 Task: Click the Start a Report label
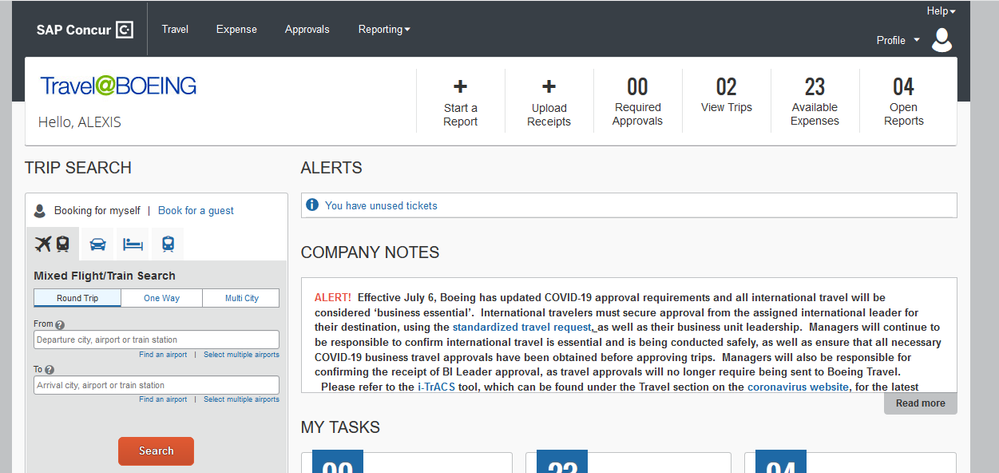[x=460, y=115]
